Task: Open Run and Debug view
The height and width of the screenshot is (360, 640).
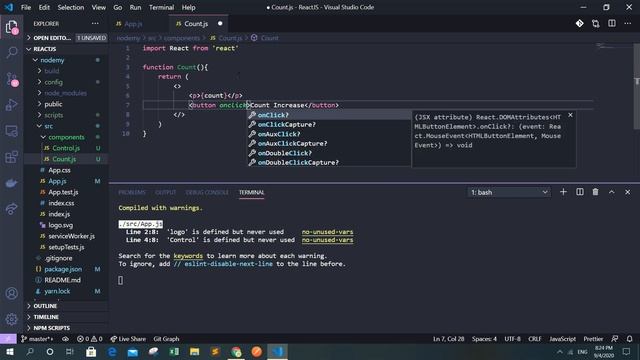Action: click(x=11, y=105)
